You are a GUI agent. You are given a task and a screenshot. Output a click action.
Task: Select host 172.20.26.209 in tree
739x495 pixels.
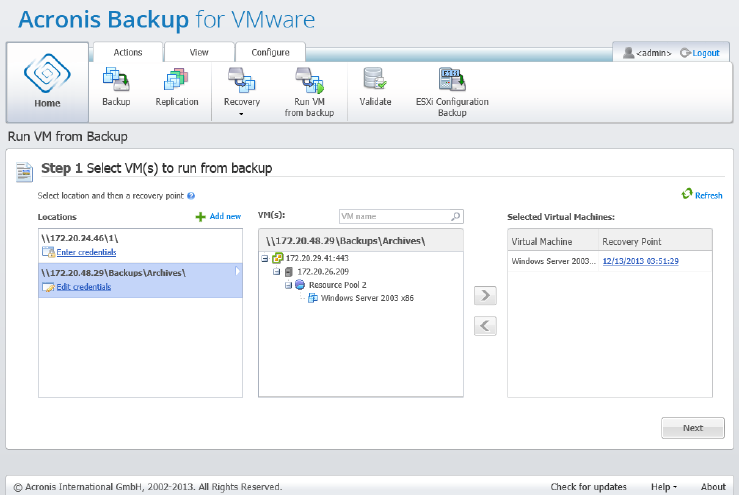(323, 272)
